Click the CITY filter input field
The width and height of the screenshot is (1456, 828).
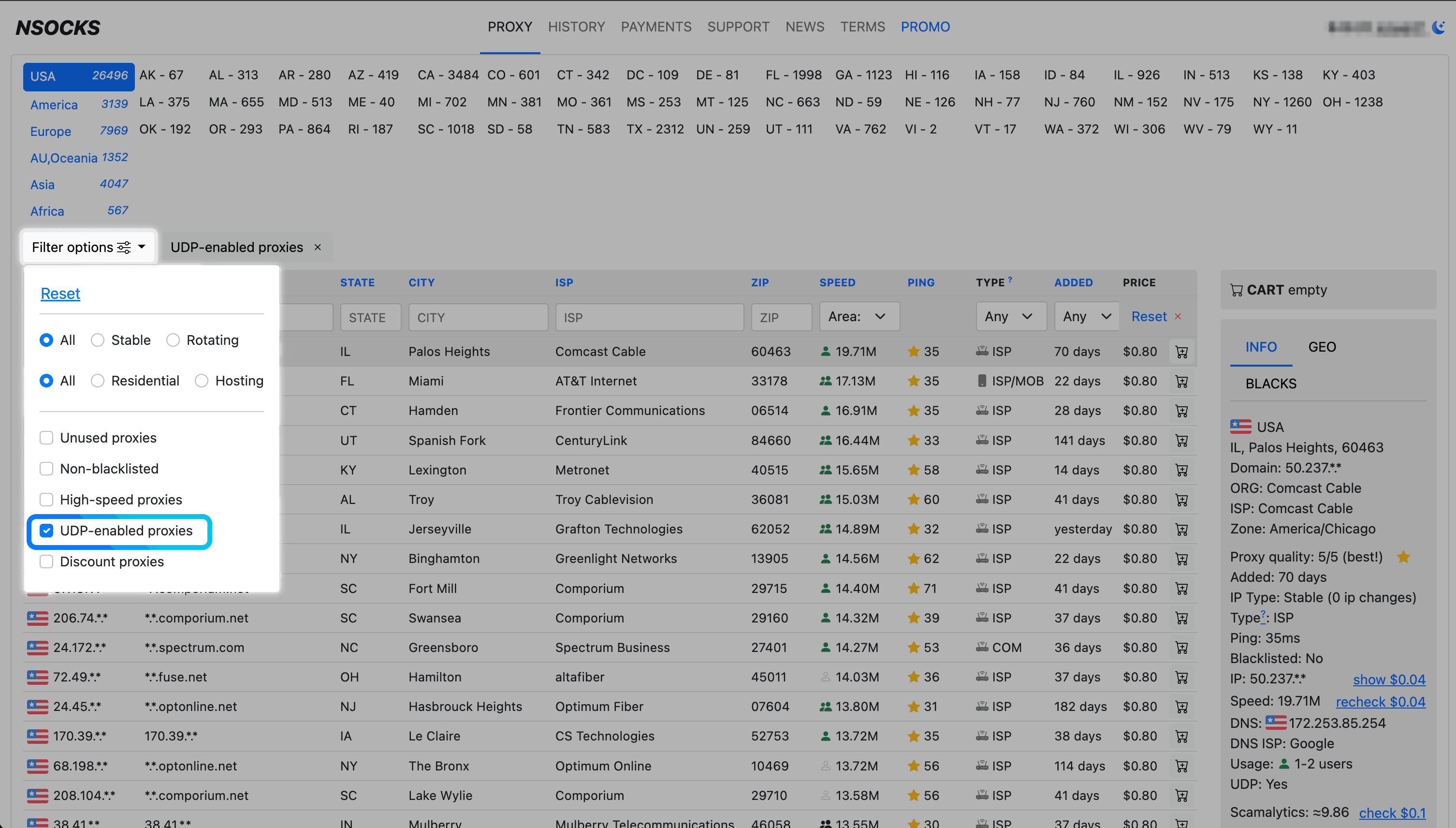point(478,317)
